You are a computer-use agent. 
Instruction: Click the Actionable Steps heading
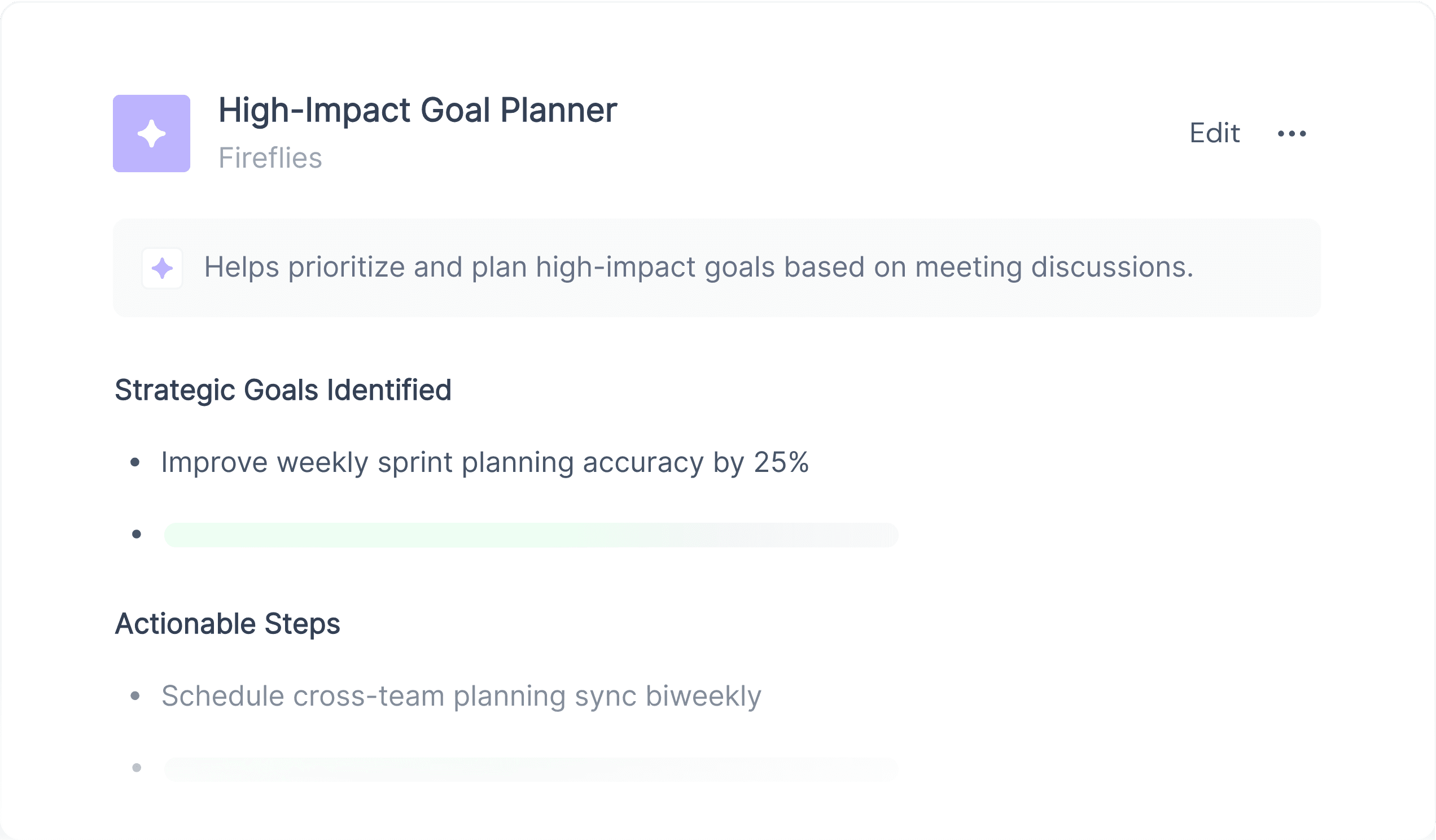coord(227,624)
